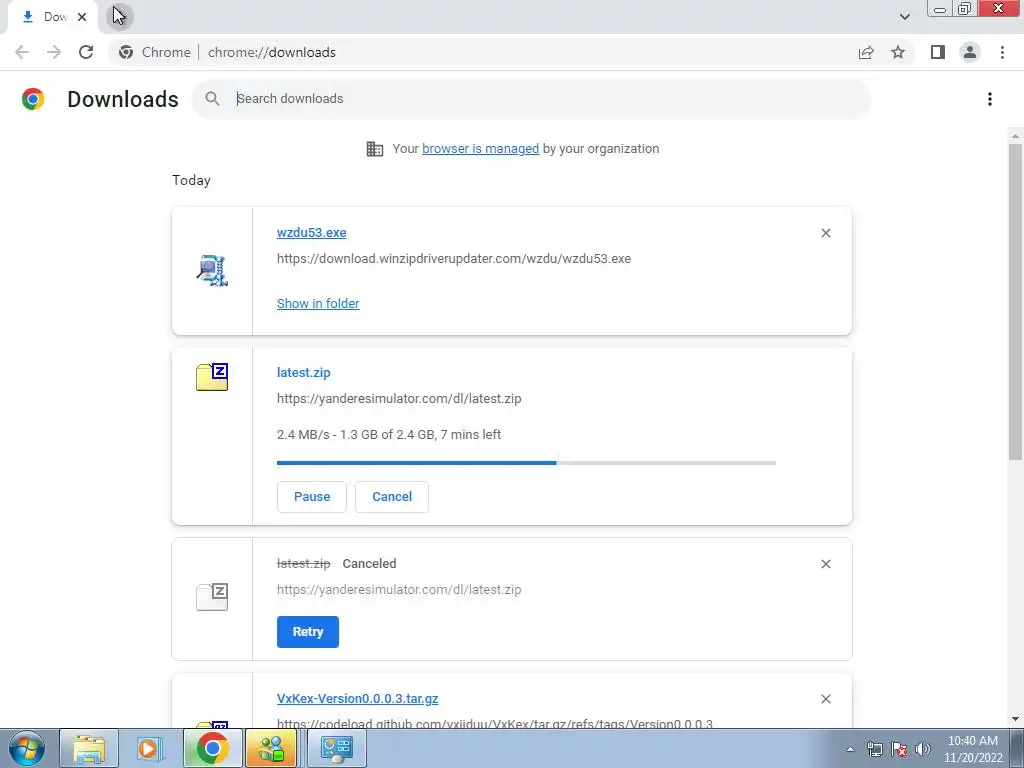The image size is (1024, 768).
Task: Click the share page icon
Action: click(x=866, y=52)
